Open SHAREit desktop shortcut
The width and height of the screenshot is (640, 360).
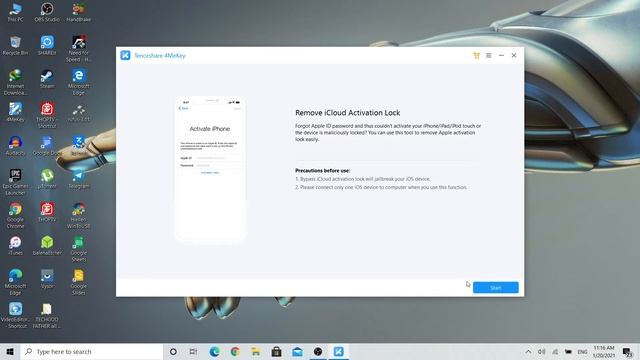(47, 45)
